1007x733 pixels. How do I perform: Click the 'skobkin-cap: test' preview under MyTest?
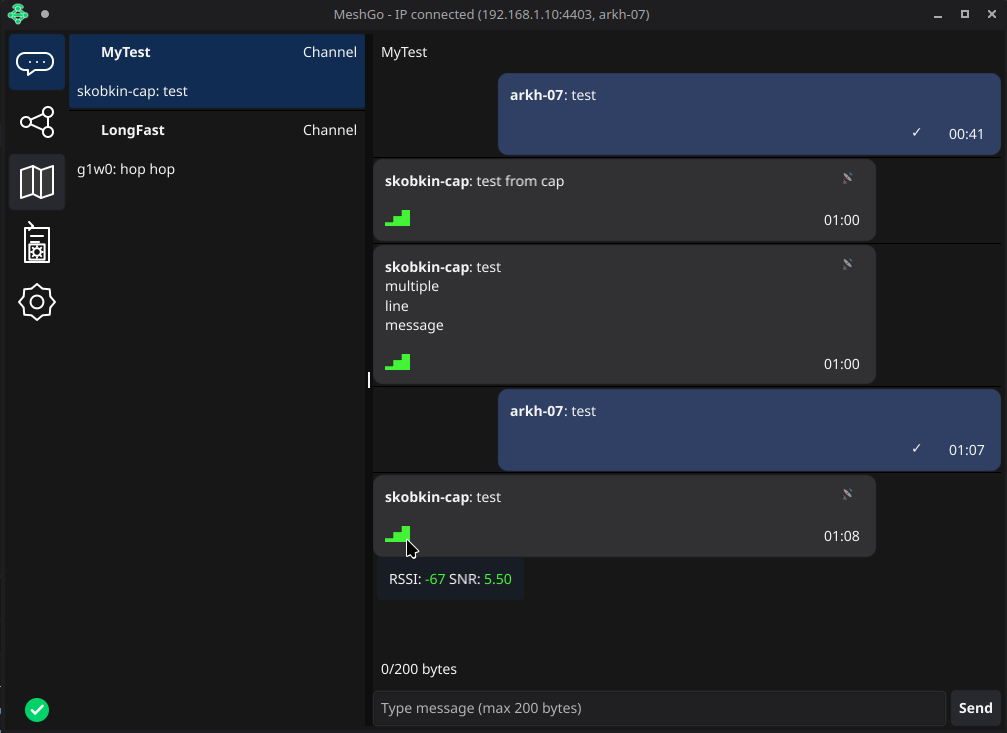(132, 91)
